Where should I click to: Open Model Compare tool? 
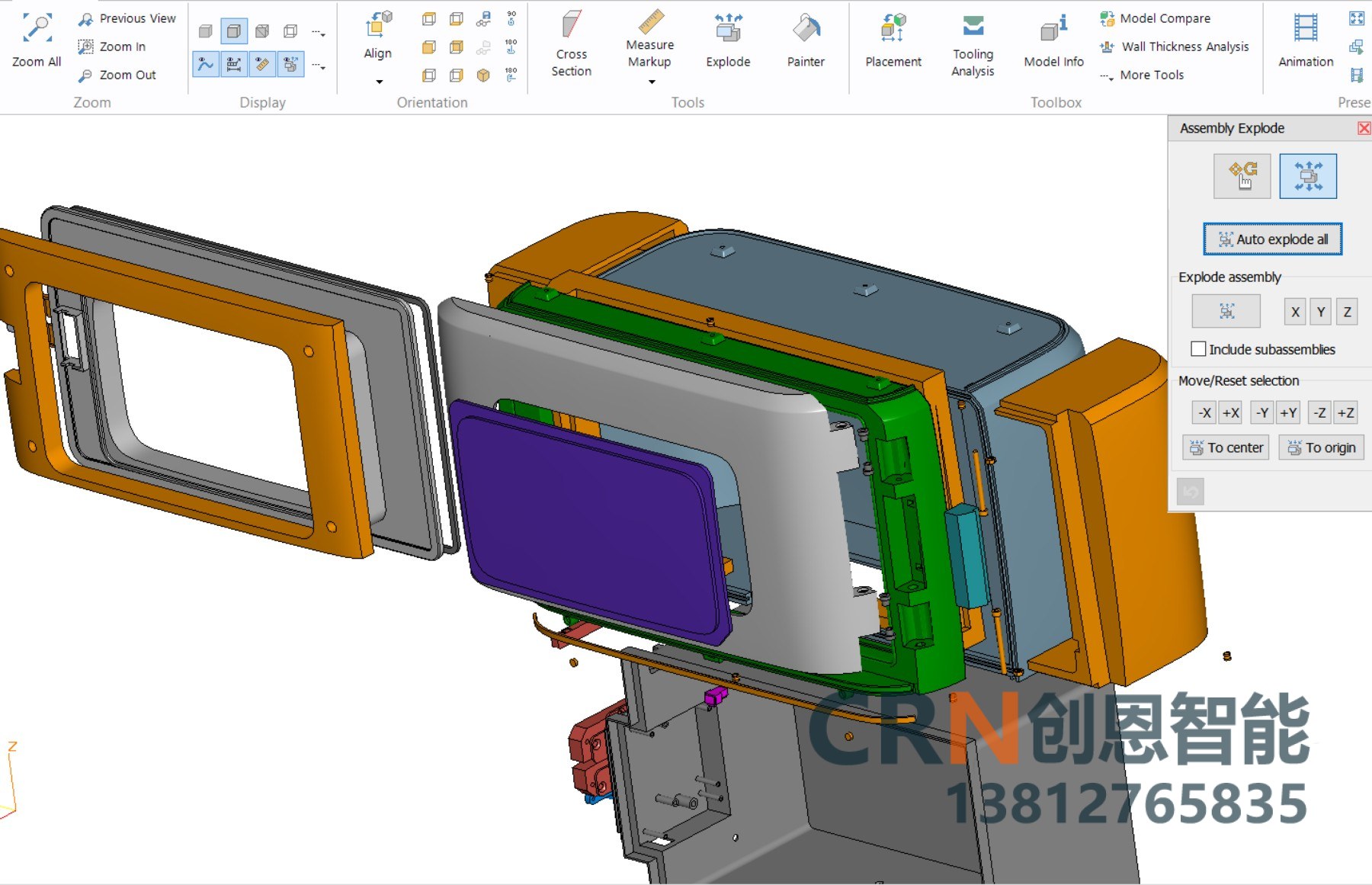pos(1156,18)
